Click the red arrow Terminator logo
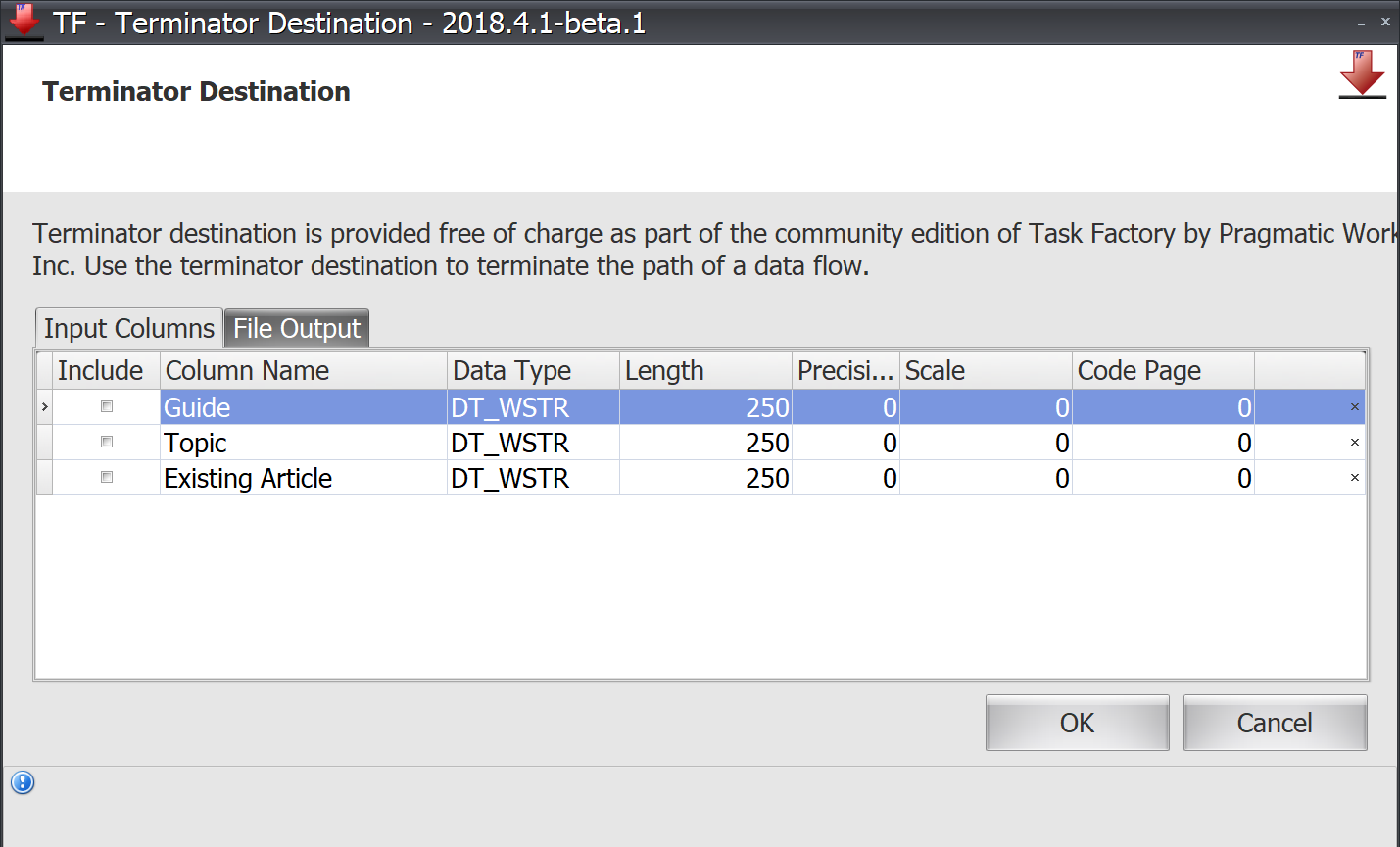Screen dimensions: 1400x847 [1362, 74]
